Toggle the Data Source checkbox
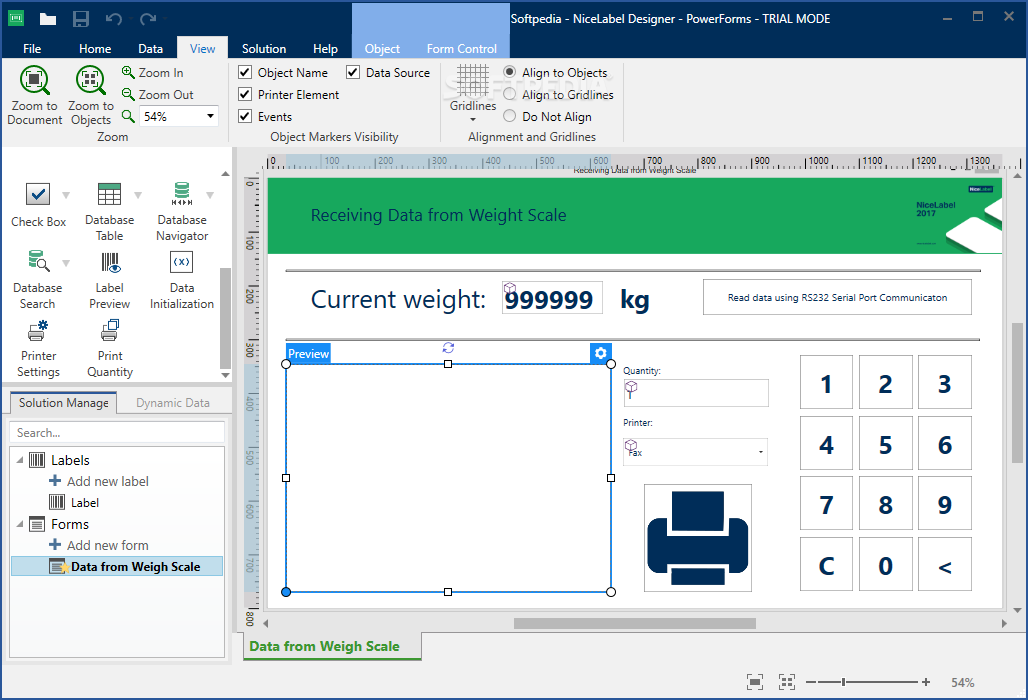 (x=353, y=72)
